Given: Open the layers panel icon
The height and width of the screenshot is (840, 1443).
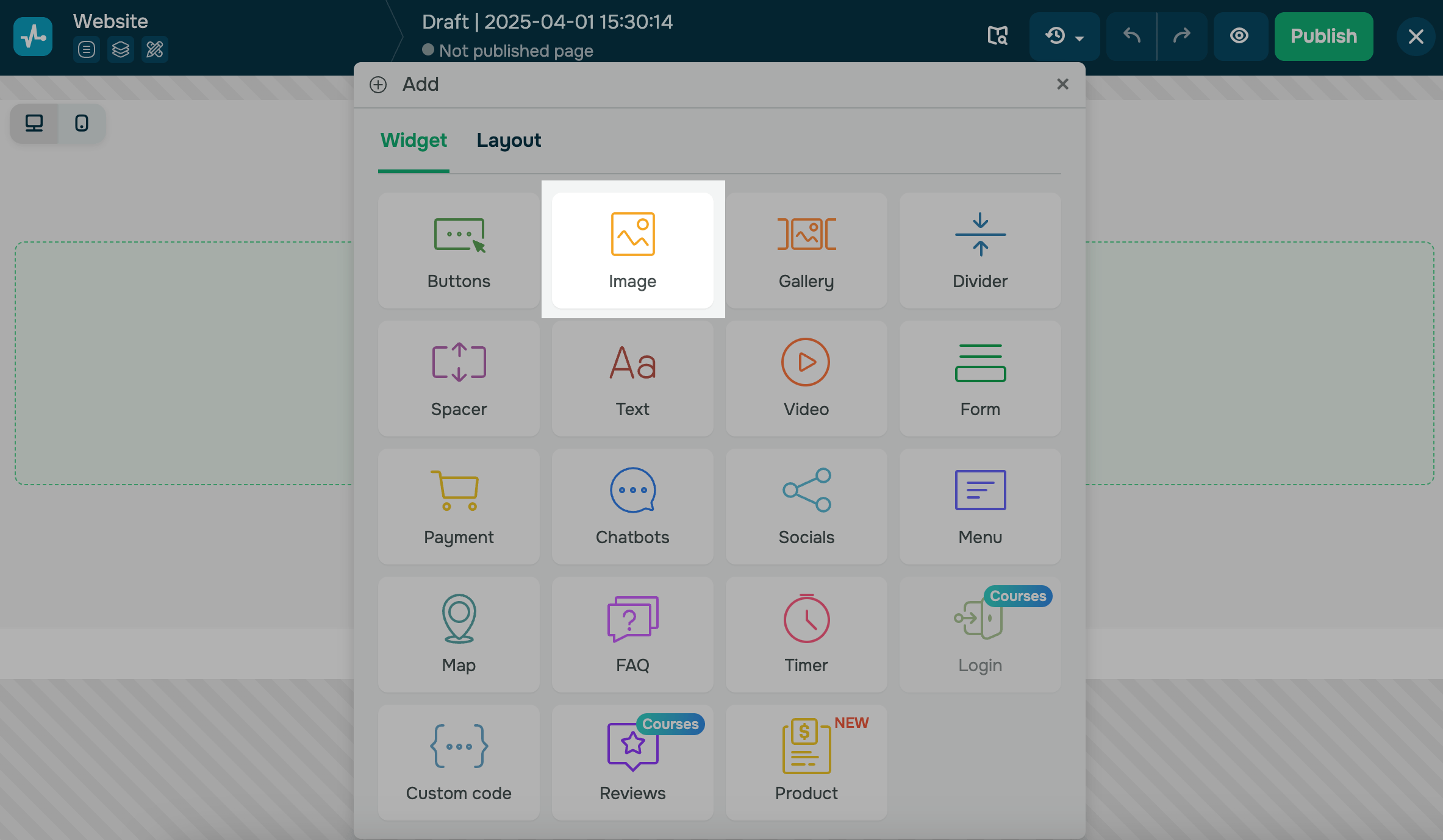Looking at the screenshot, I should tap(121, 49).
